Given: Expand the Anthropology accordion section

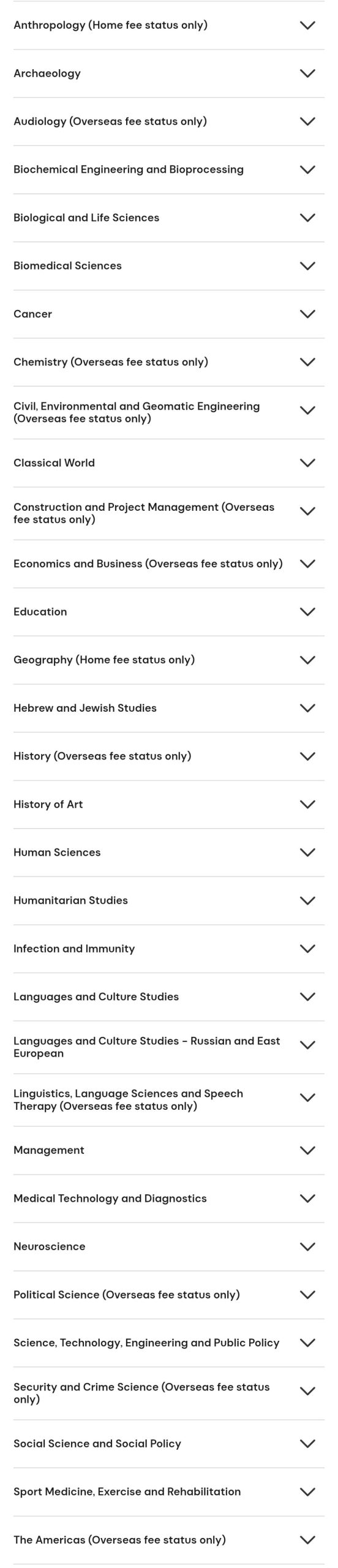Looking at the screenshot, I should pos(169,25).
